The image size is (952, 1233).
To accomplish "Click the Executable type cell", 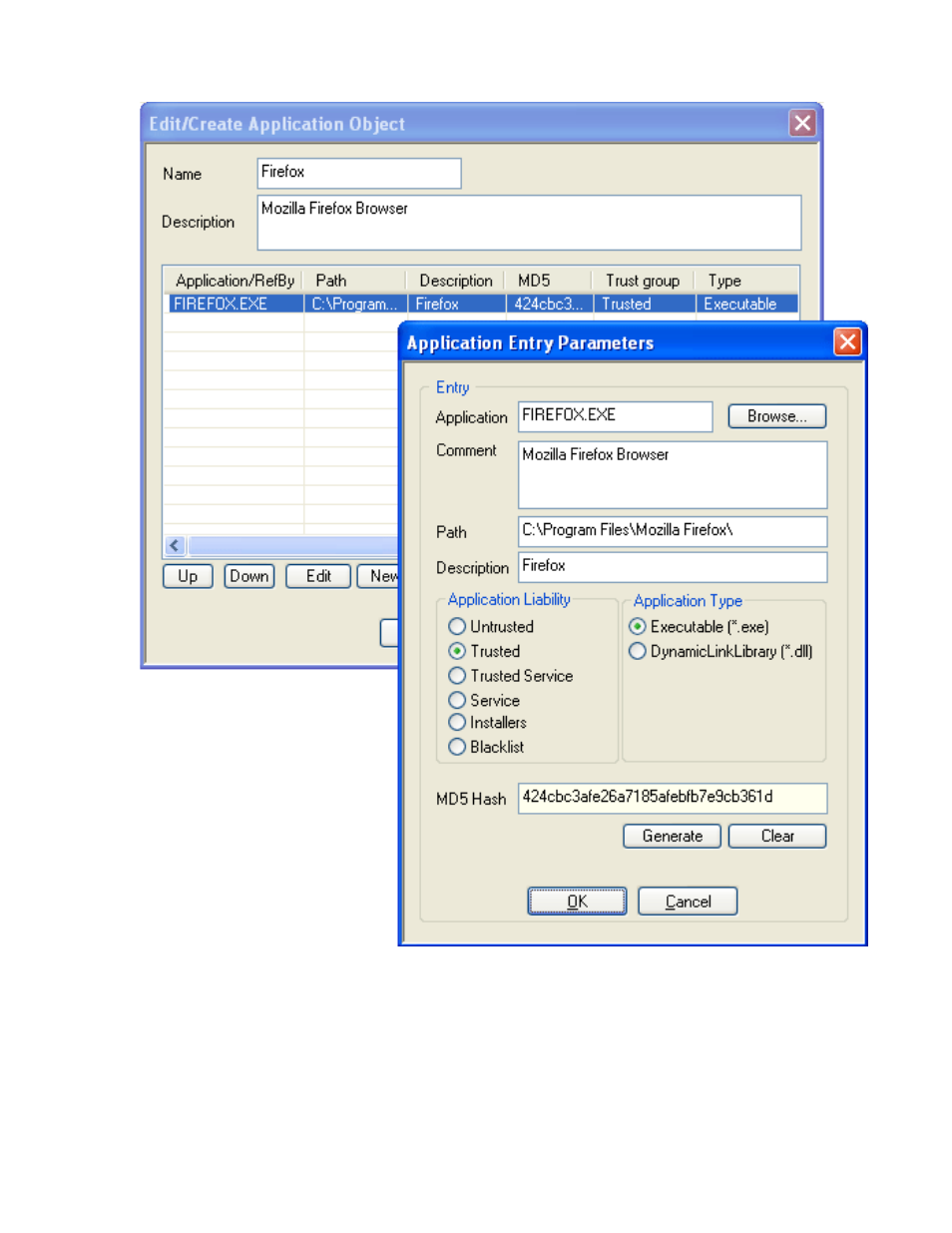I will coord(746,304).
